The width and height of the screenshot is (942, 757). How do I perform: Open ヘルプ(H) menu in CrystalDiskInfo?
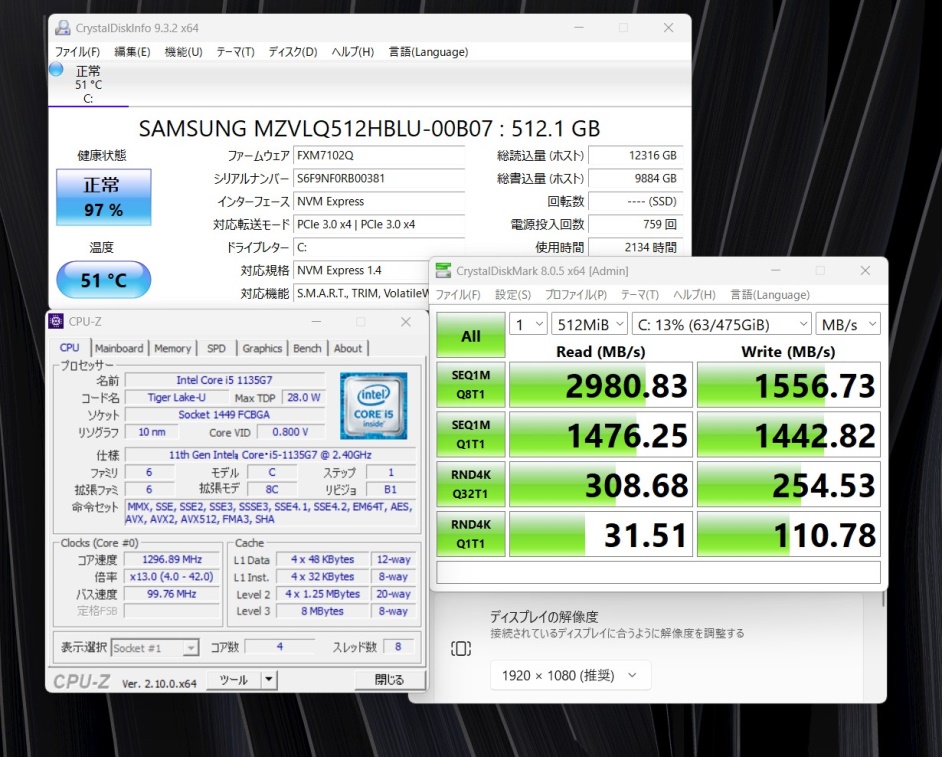[x=353, y=52]
